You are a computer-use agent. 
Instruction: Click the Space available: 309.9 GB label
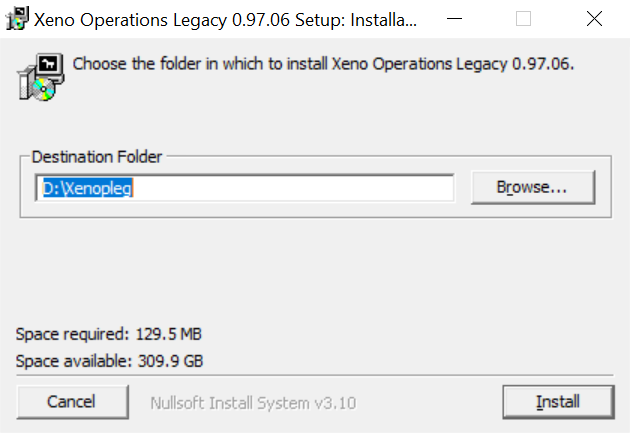click(109, 361)
